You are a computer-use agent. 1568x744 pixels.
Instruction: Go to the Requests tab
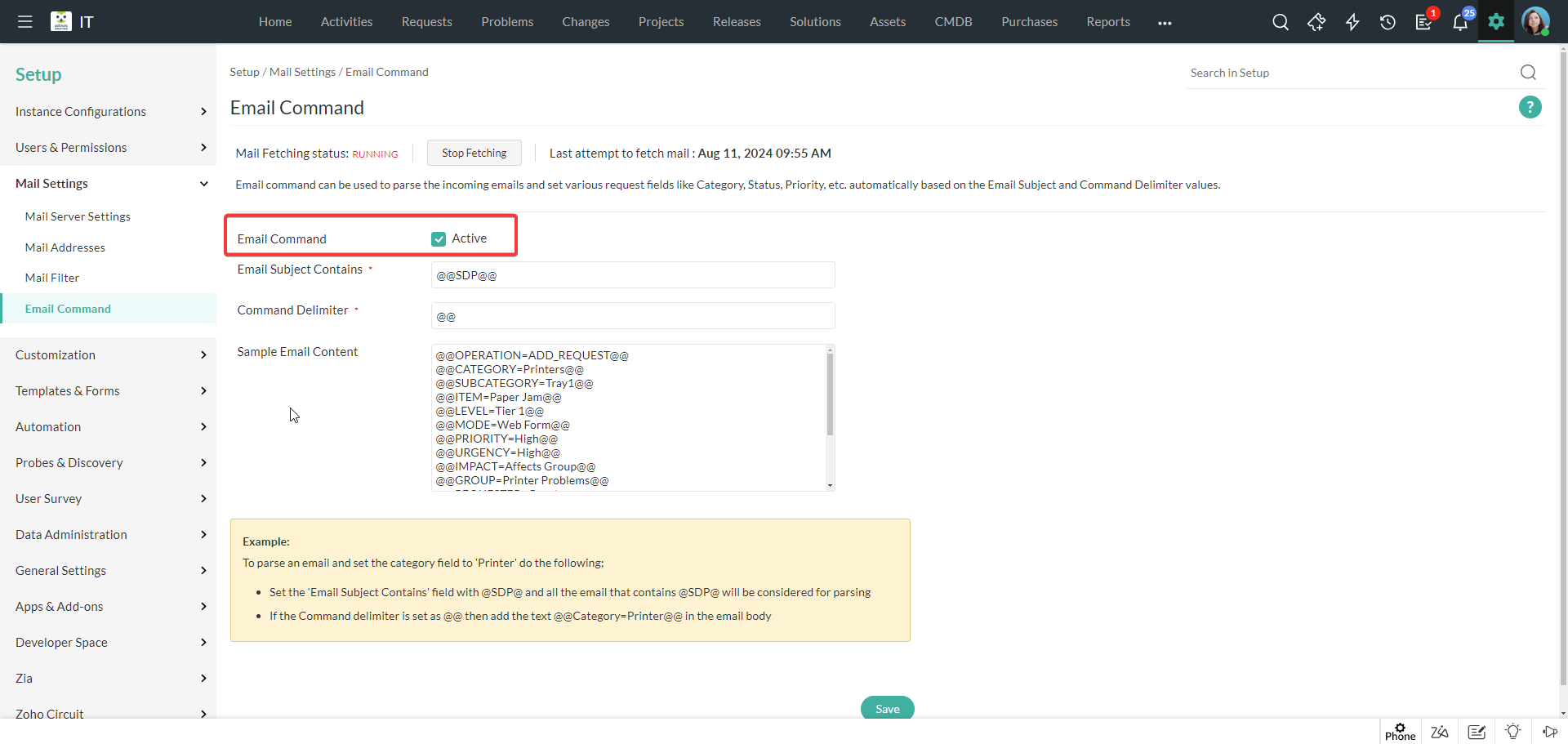click(x=426, y=22)
